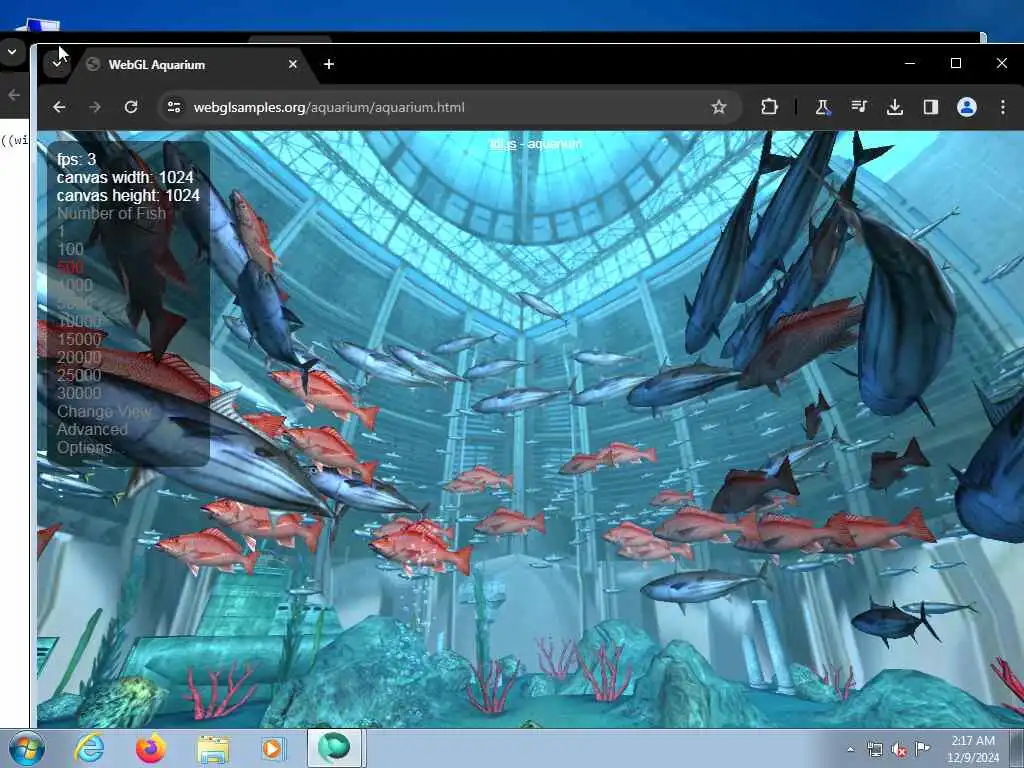Viewport: 1024px width, 768px height.
Task: Close the WebGL Aquarium tab
Action: click(293, 64)
